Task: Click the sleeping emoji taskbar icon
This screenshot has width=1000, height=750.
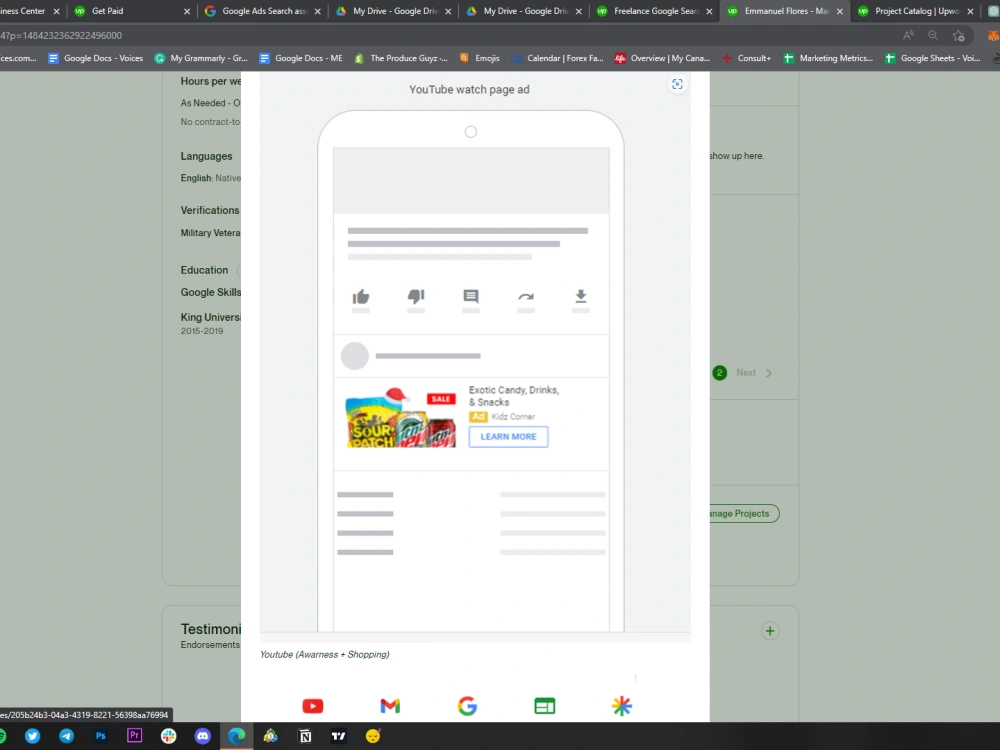Action: (x=373, y=736)
